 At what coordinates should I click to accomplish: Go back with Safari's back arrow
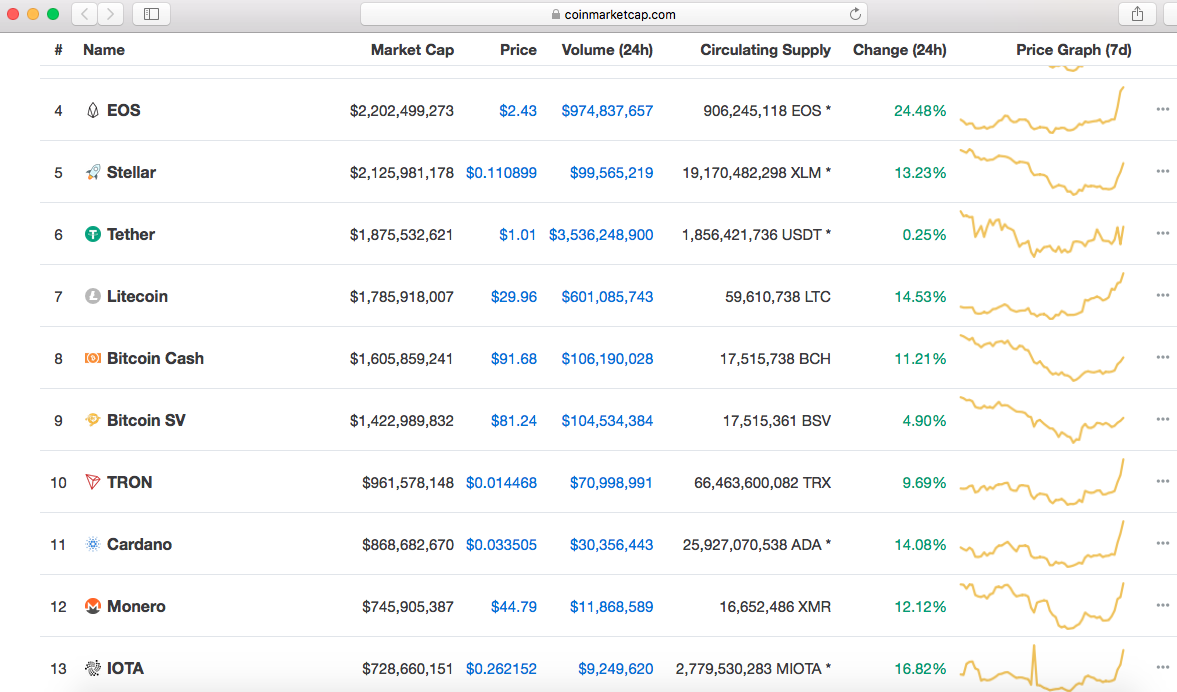click(x=85, y=14)
